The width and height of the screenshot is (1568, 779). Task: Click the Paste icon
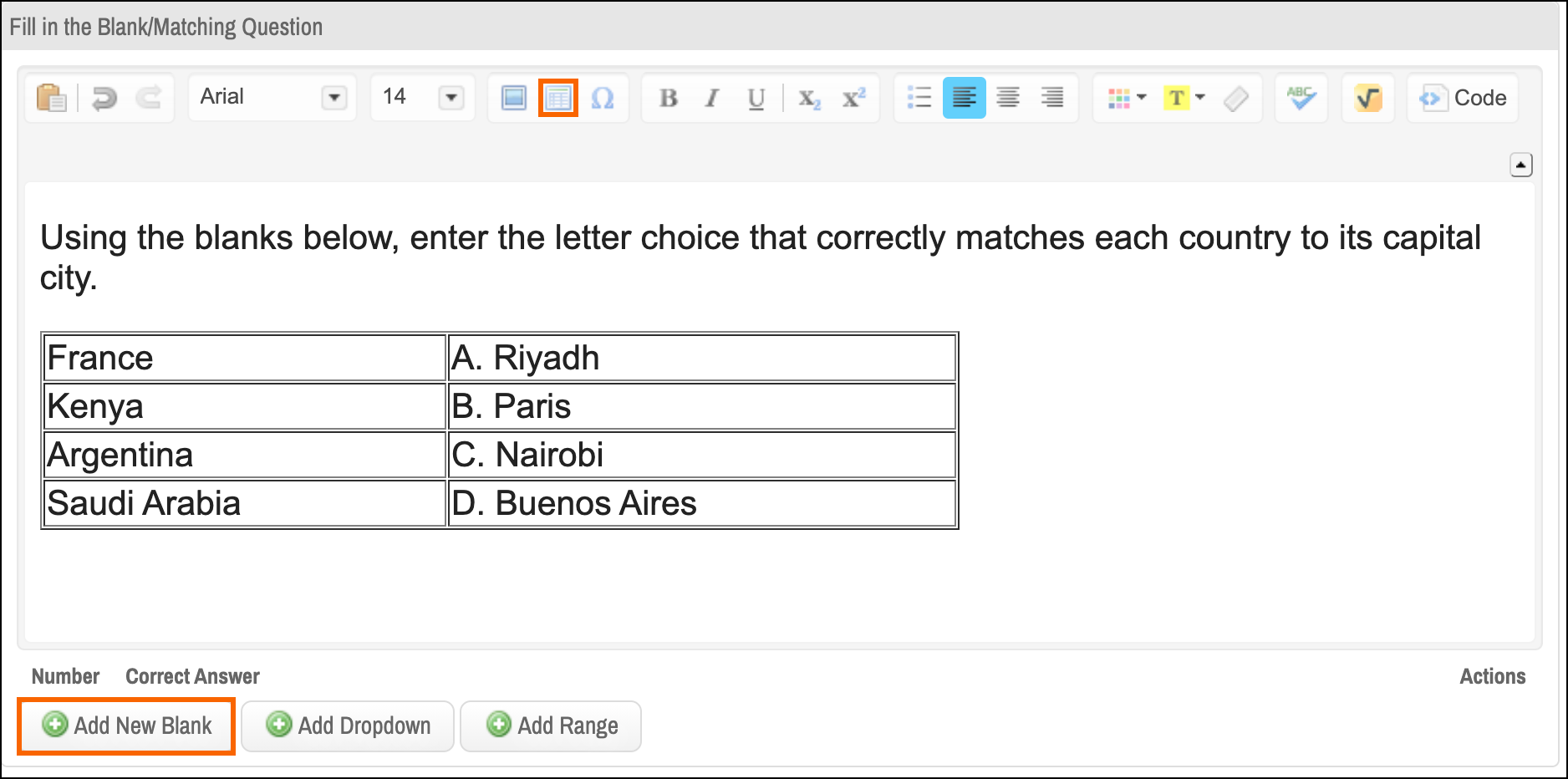[50, 98]
